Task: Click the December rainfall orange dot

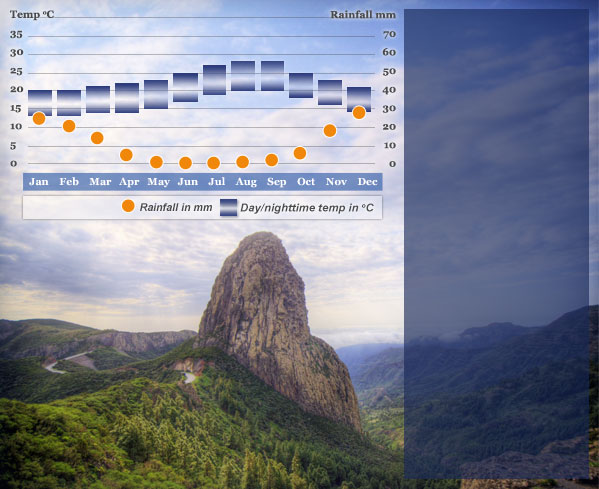Action: [x=359, y=113]
